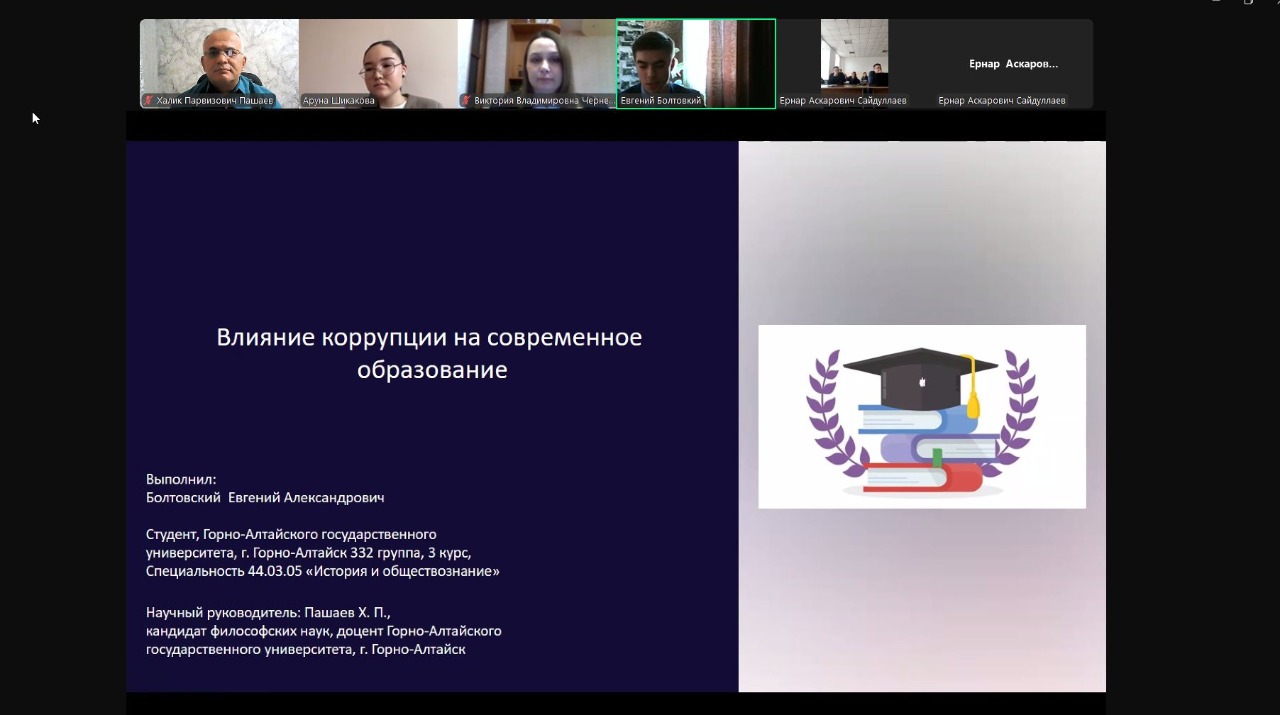Click the camera-off tile showing "Ернар Аскаров..."
Screen dimensions: 1280x715
coord(1013,63)
